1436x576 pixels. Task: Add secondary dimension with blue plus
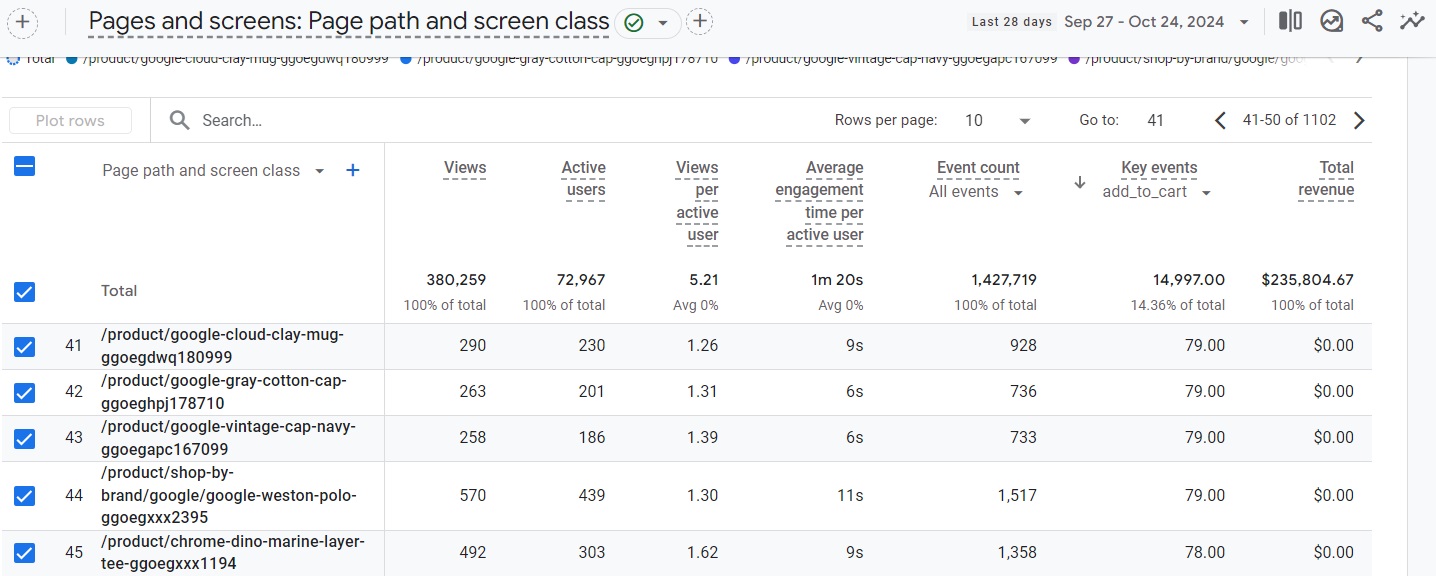coord(352,171)
